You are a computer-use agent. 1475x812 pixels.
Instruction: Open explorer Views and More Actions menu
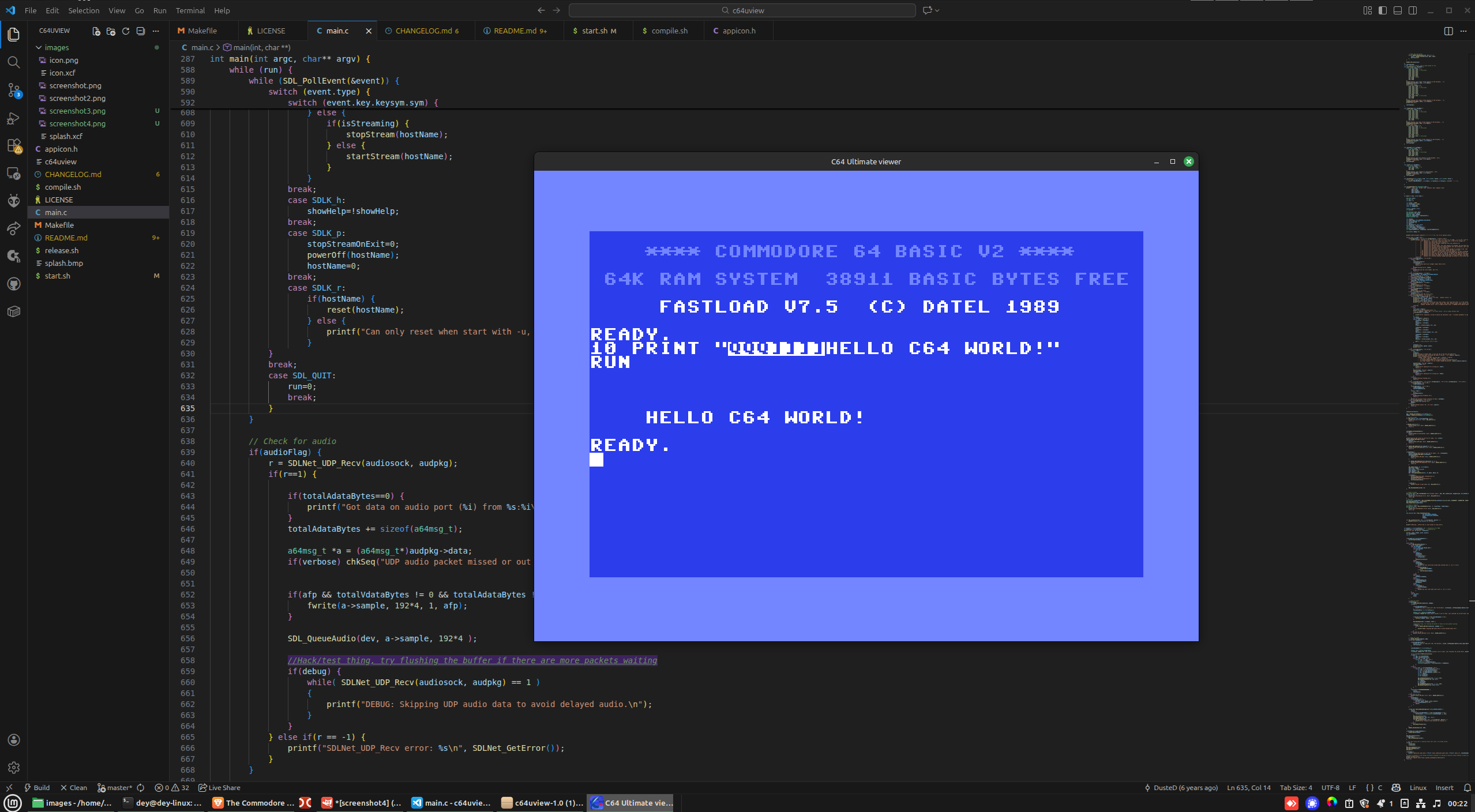[x=156, y=31]
